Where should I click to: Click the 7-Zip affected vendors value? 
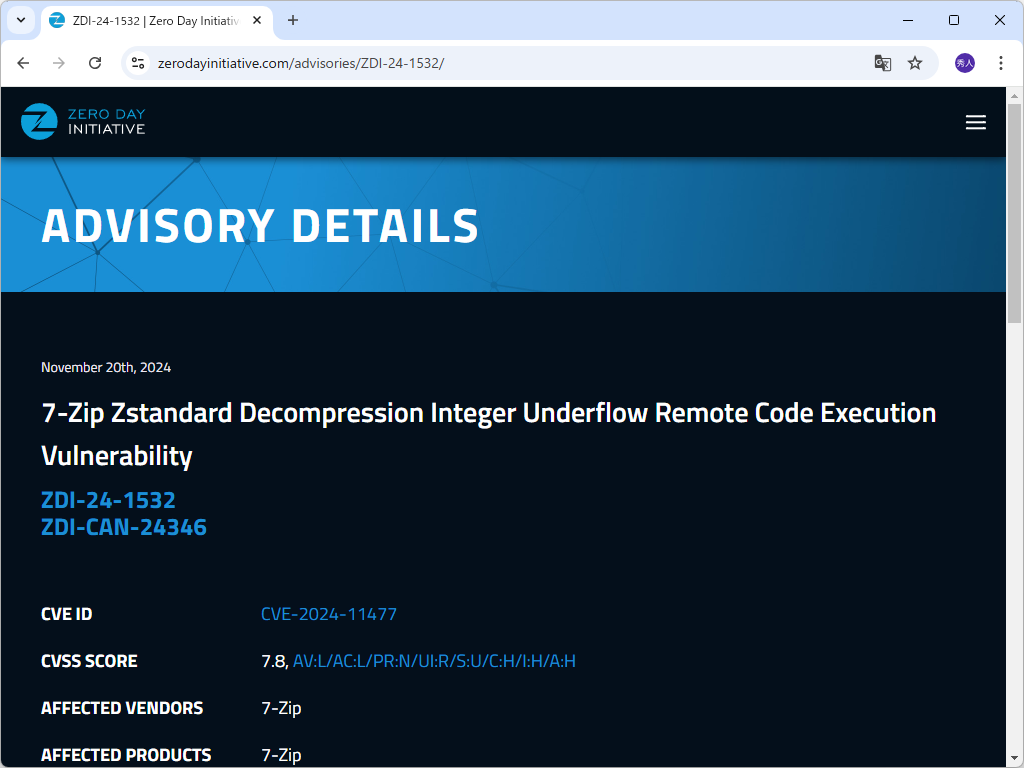(281, 709)
